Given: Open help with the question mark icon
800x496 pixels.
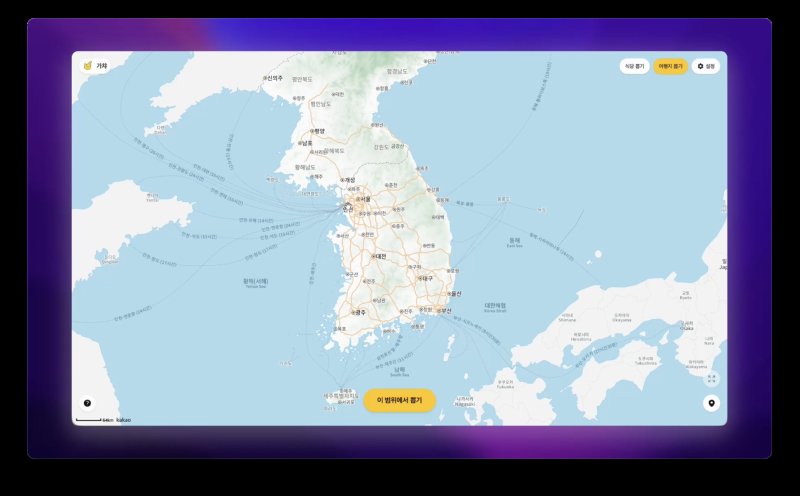Looking at the screenshot, I should click(87, 403).
